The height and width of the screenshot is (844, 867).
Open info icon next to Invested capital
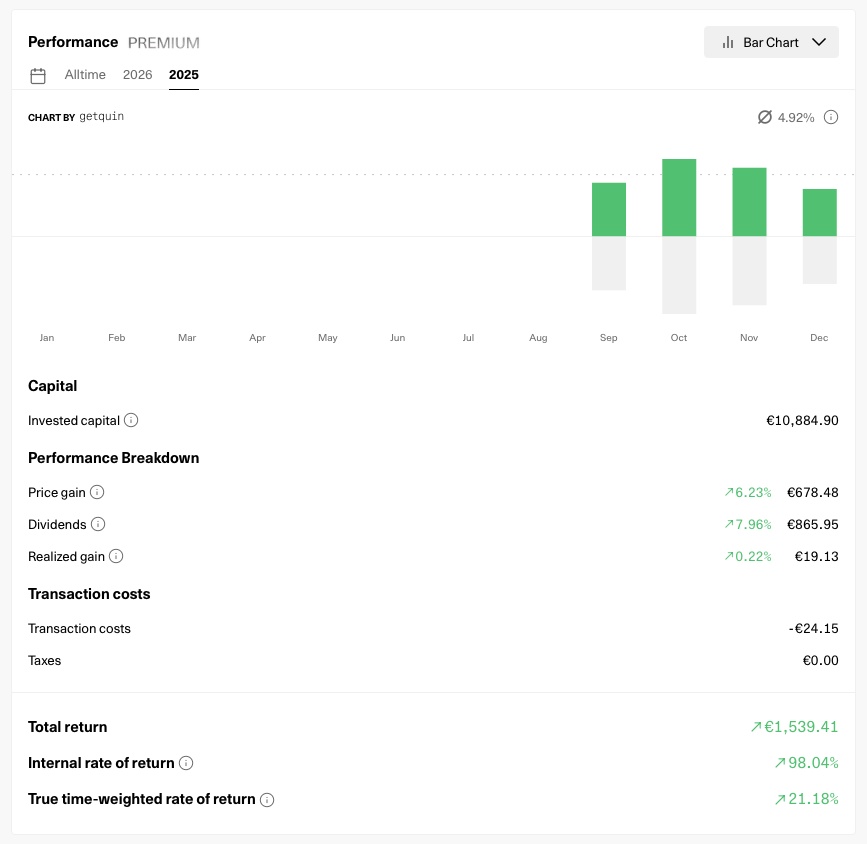coord(131,421)
